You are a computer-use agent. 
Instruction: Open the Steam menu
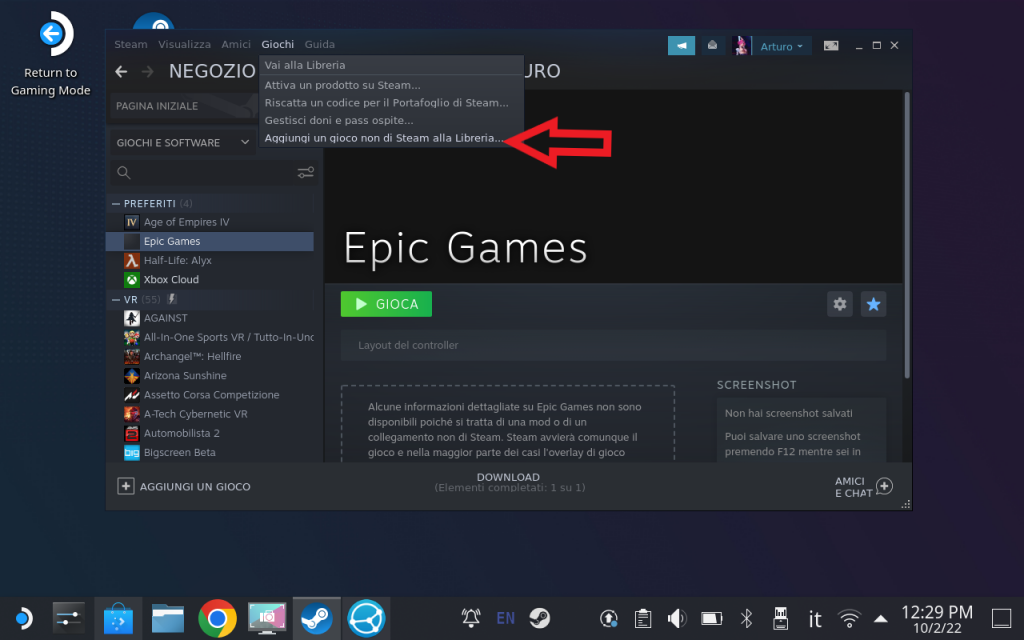coord(131,44)
